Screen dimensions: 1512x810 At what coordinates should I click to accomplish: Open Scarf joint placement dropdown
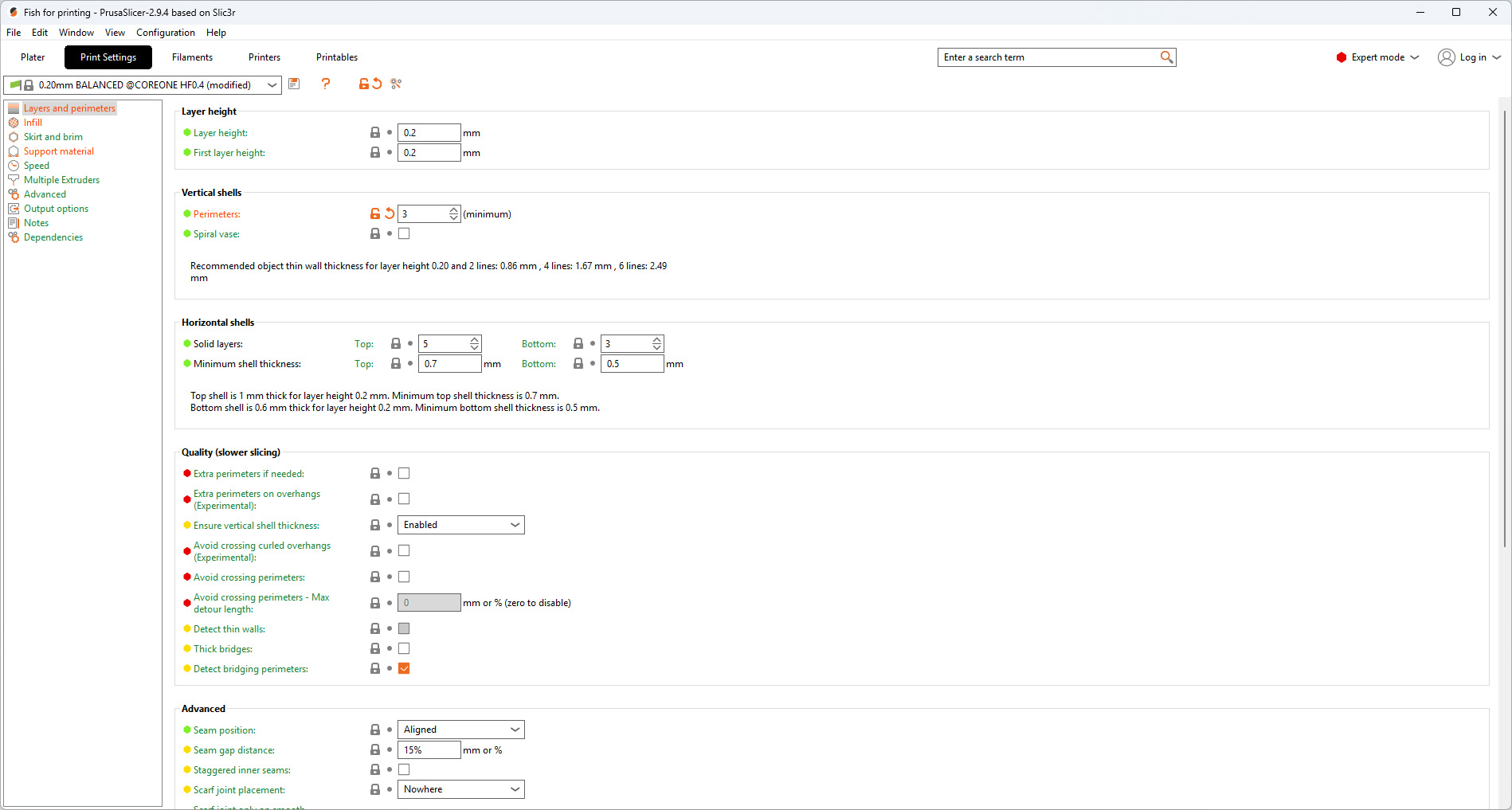click(460, 789)
